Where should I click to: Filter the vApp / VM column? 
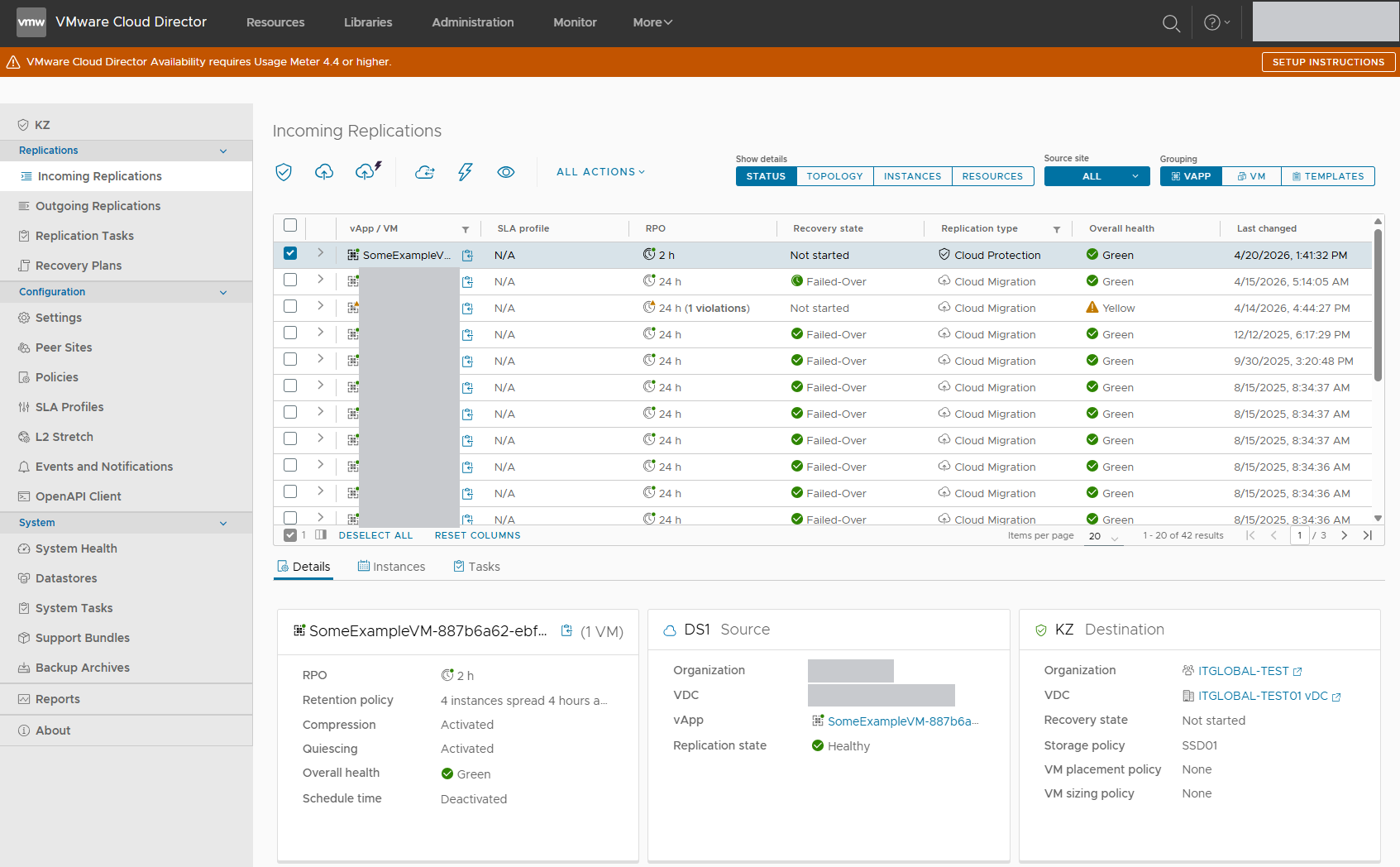(466, 229)
